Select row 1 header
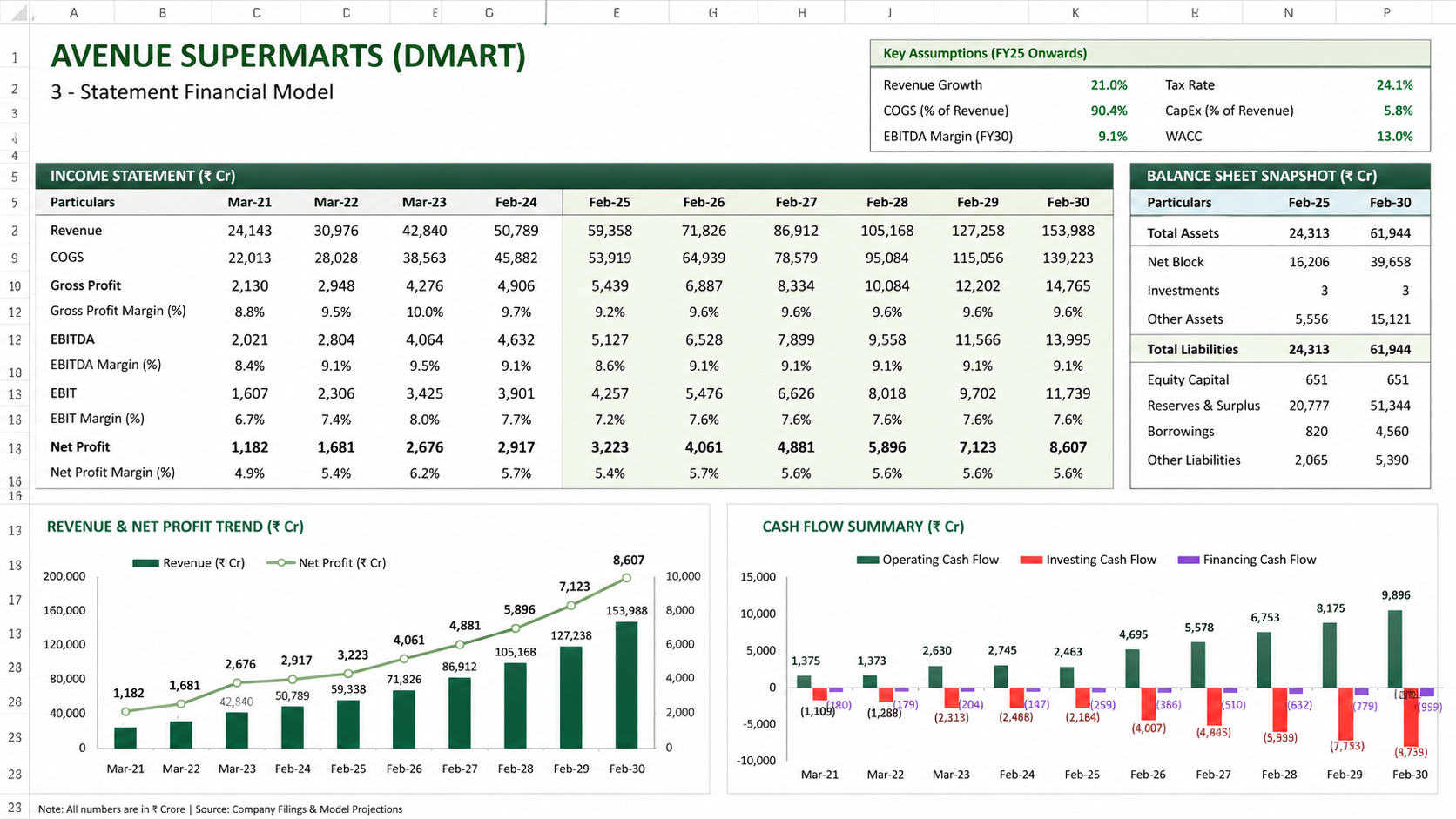This screenshot has width=1456, height=819. click(x=15, y=58)
